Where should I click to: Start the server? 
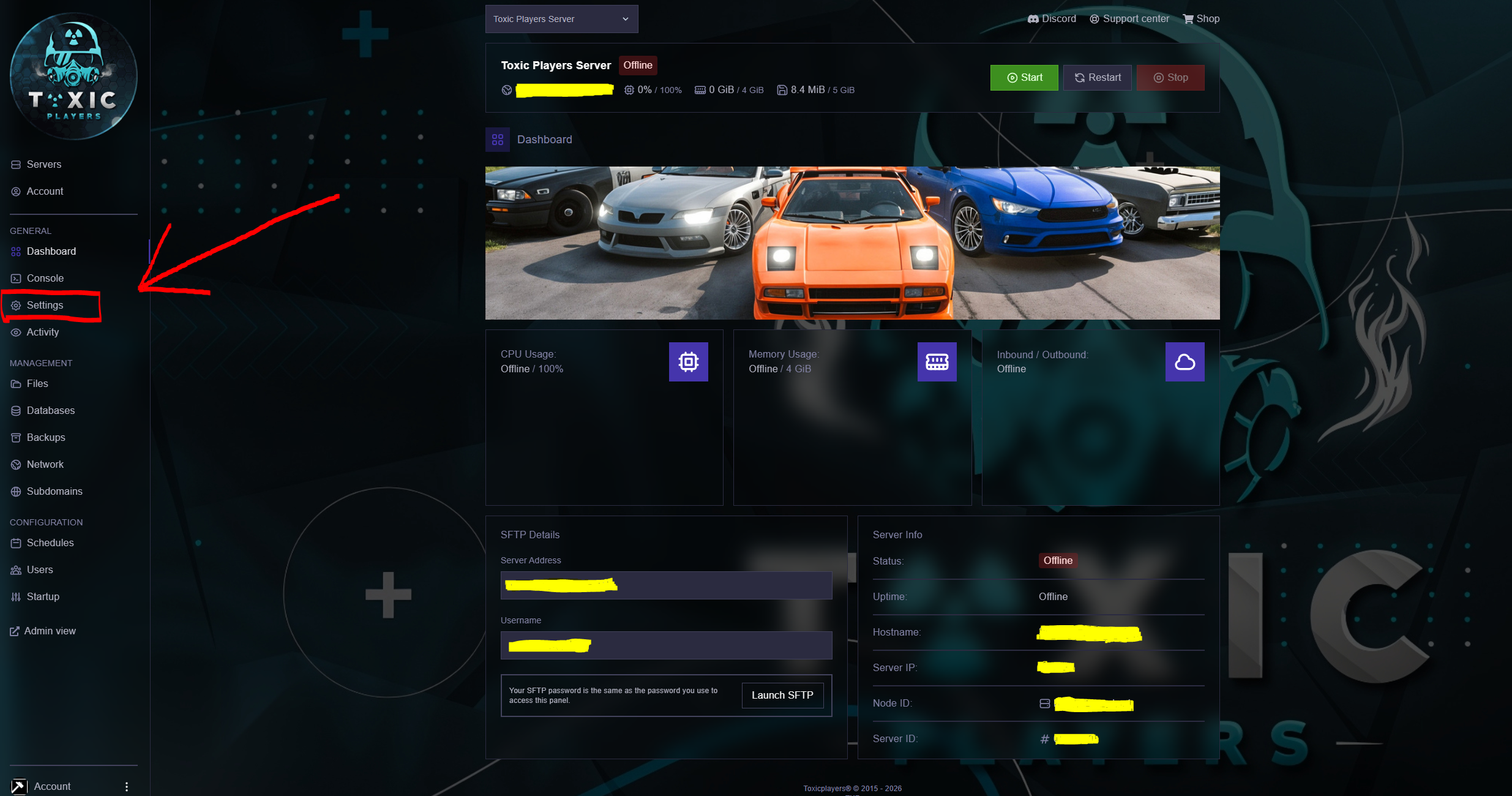point(1024,78)
